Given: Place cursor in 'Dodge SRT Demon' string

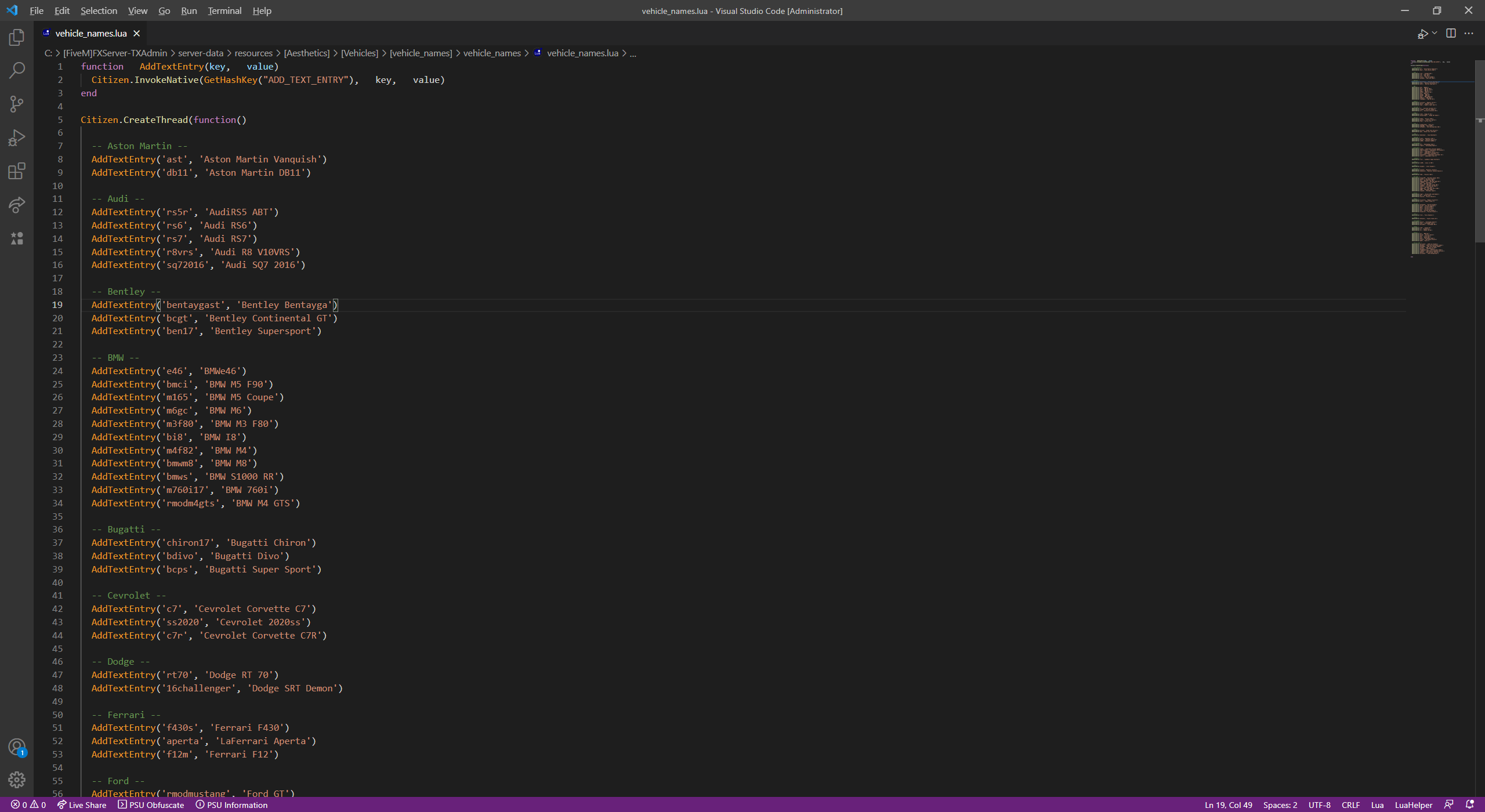Looking at the screenshot, I should [x=292, y=688].
